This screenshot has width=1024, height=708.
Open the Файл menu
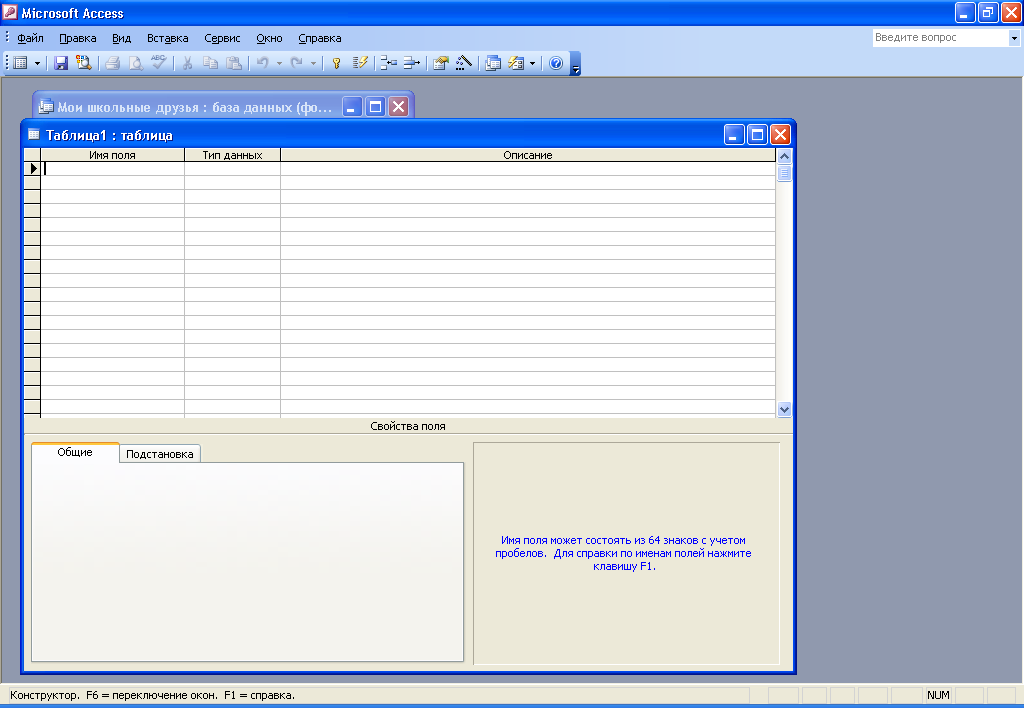click(x=30, y=38)
